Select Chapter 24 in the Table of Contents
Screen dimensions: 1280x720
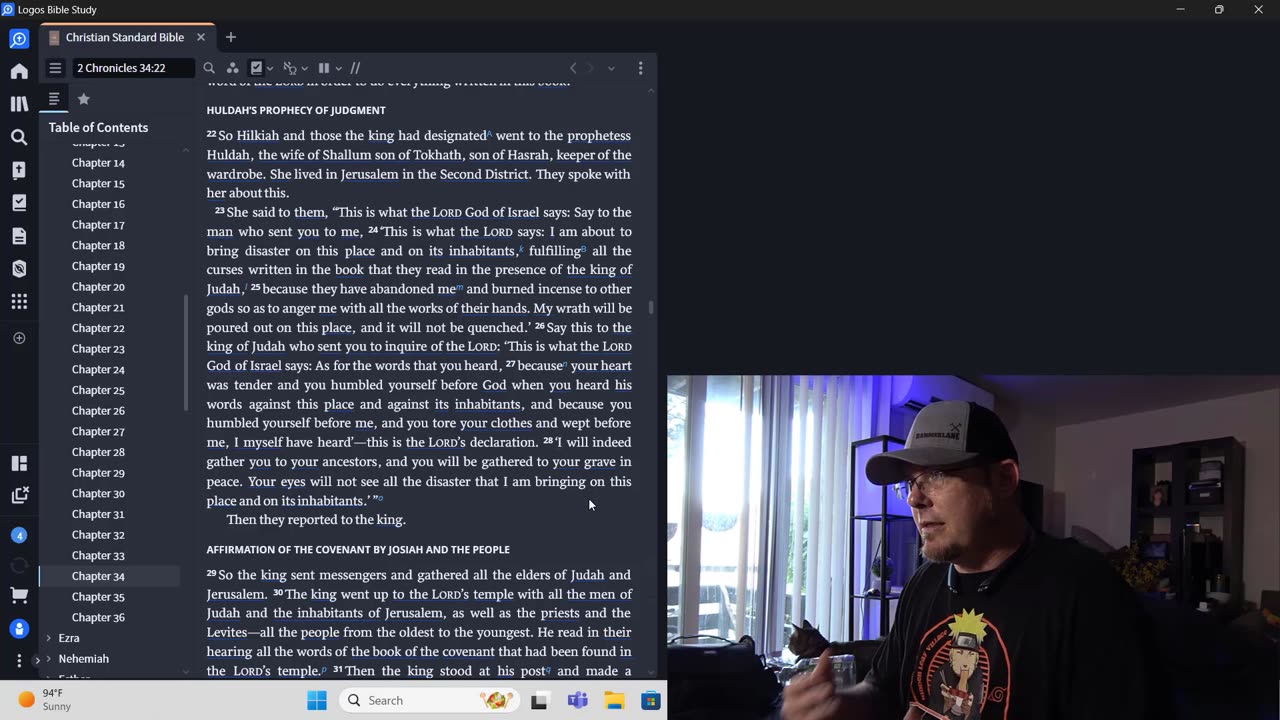click(98, 370)
